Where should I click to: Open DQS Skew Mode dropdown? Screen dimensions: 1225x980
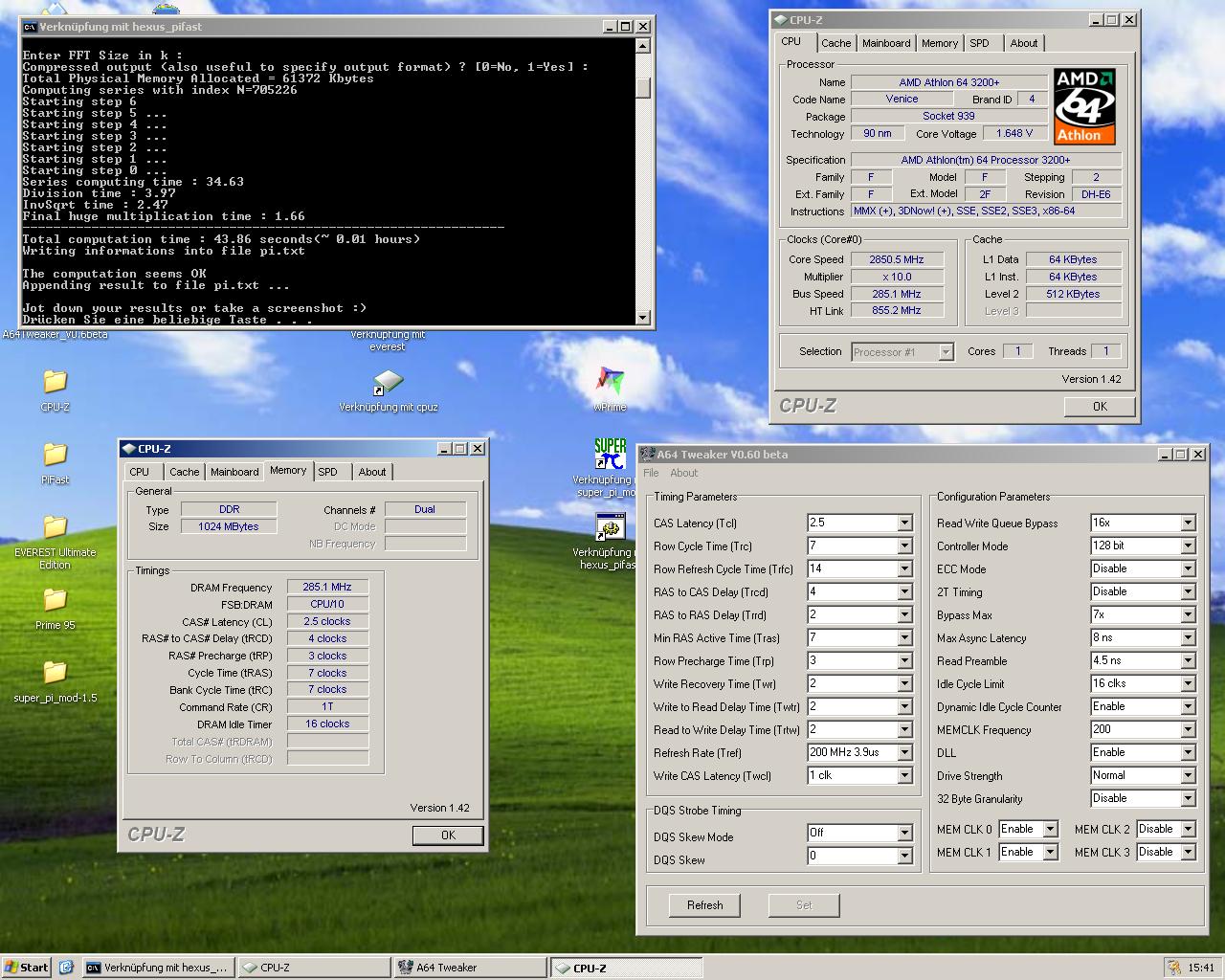[904, 834]
